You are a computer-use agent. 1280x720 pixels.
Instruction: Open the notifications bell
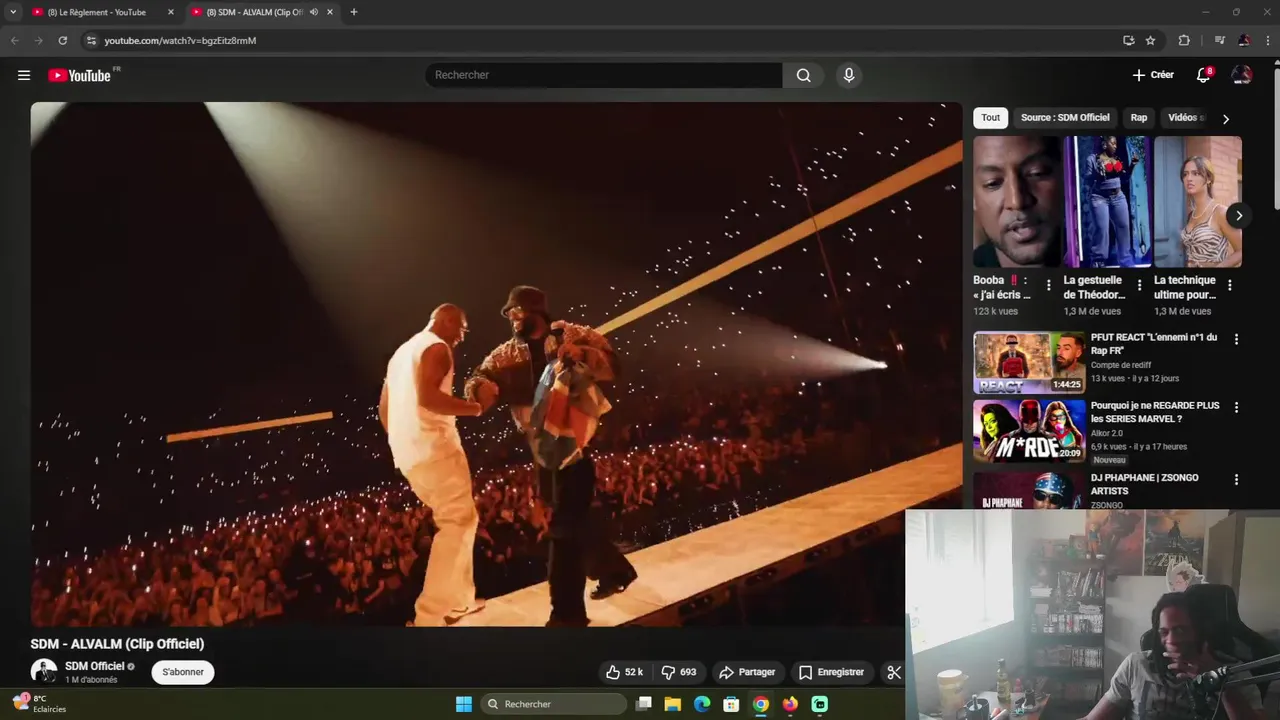[x=1204, y=75]
